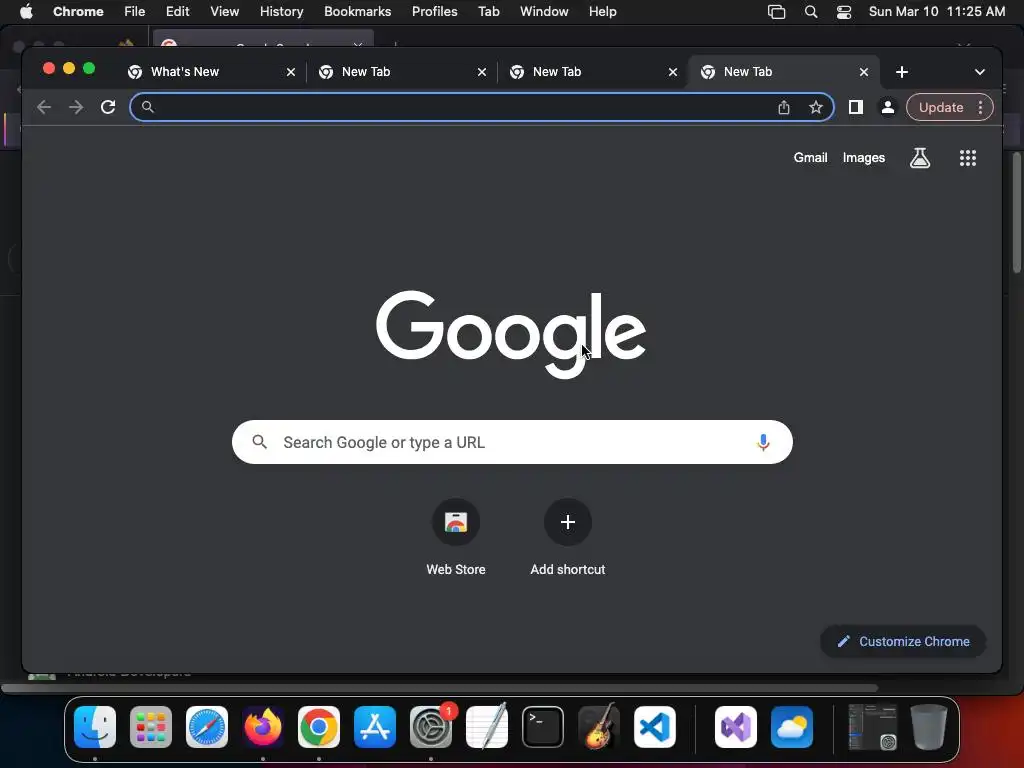Viewport: 1024px width, 768px height.
Task: Open Launchpad from the Dock
Action: click(x=151, y=727)
